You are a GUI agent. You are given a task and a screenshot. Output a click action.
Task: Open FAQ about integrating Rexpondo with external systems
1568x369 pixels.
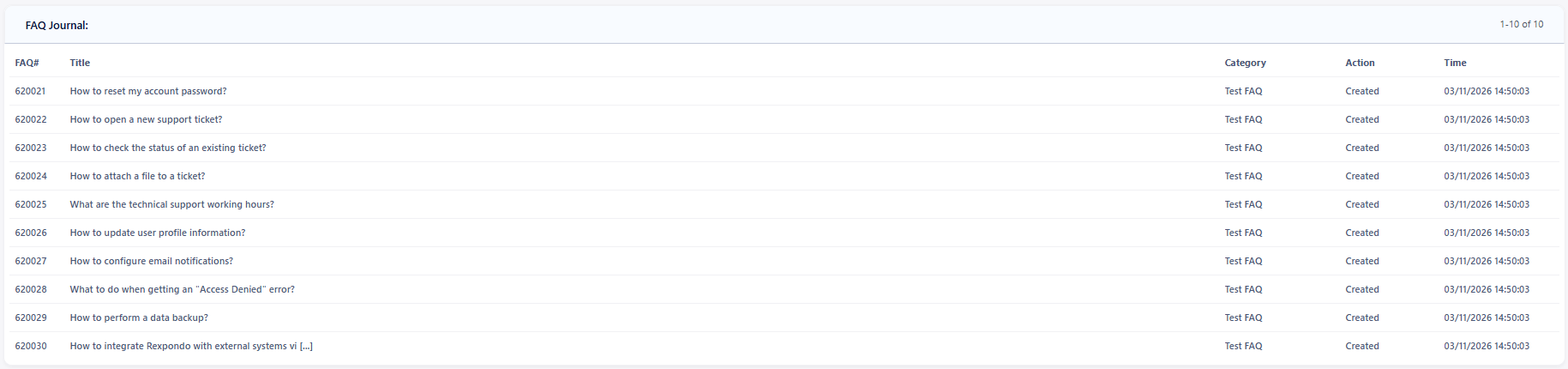[191, 346]
